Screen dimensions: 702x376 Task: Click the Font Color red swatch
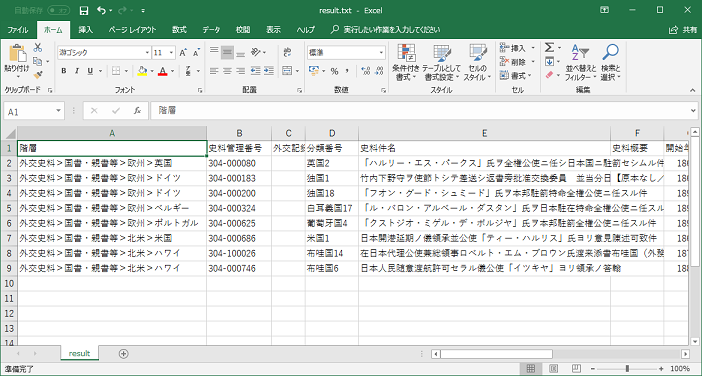[x=162, y=71]
